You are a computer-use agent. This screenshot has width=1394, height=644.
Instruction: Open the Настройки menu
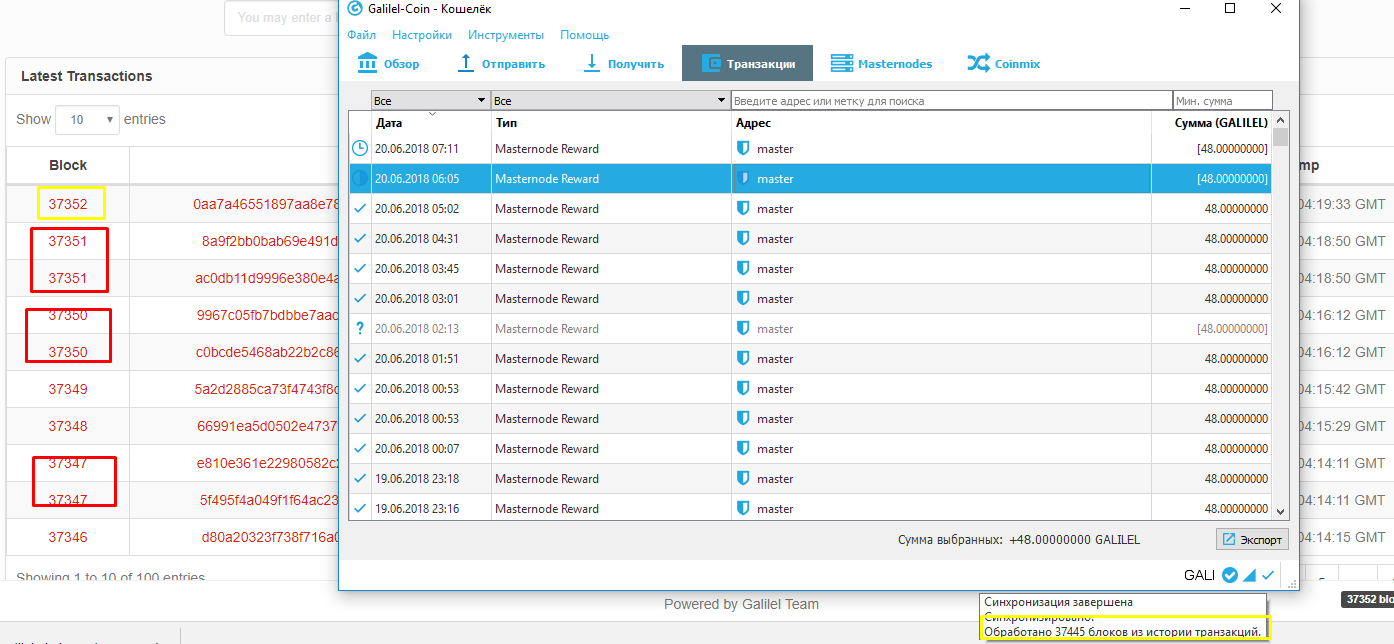pyautogui.click(x=422, y=35)
